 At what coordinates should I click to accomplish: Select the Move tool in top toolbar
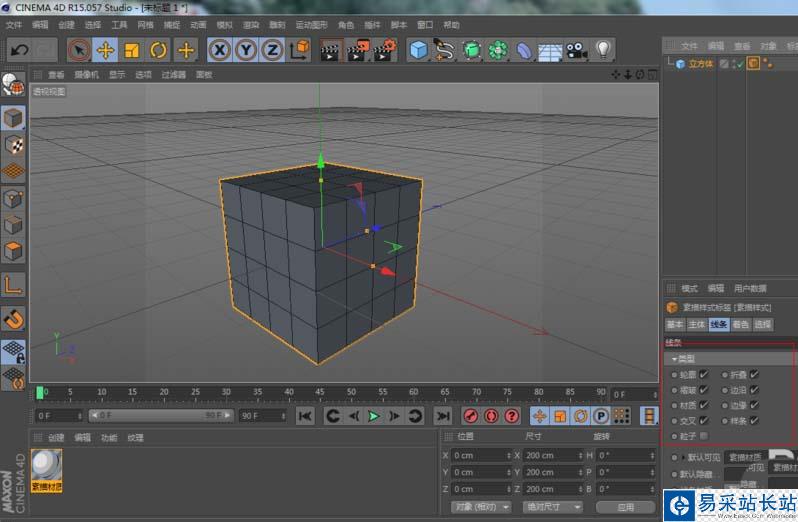[x=105, y=50]
